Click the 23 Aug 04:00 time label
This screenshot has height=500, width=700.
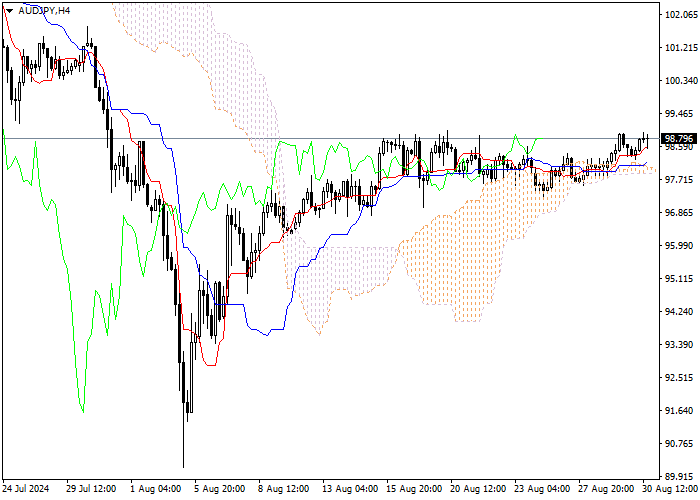tap(542, 488)
